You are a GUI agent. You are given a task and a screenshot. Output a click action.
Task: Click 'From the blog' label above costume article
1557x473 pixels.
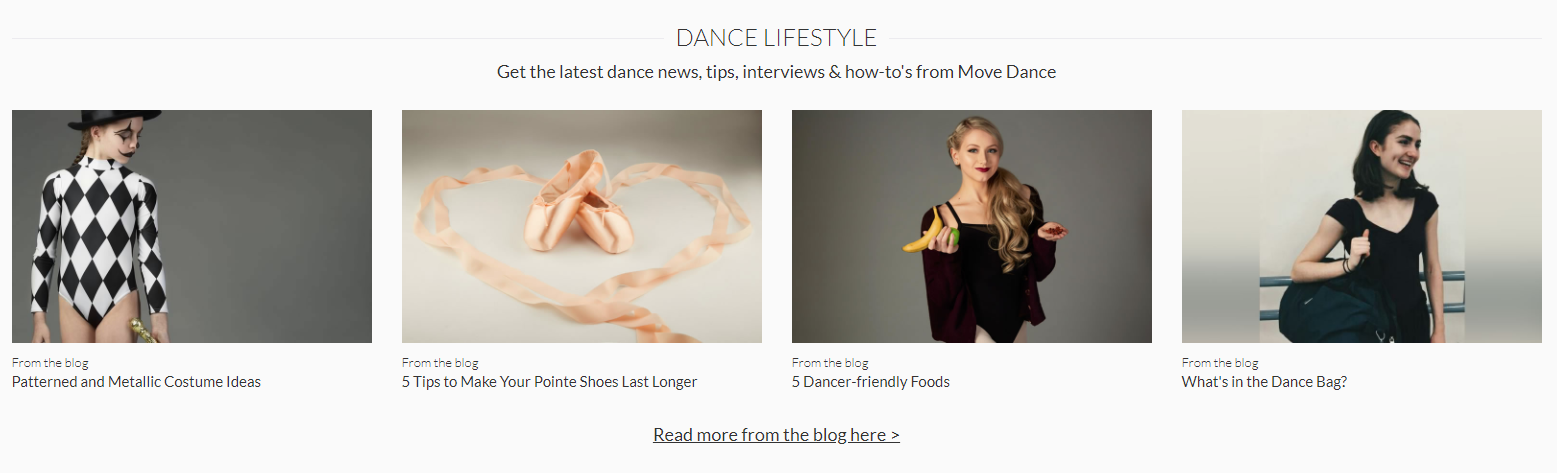pyautogui.click(x=50, y=363)
